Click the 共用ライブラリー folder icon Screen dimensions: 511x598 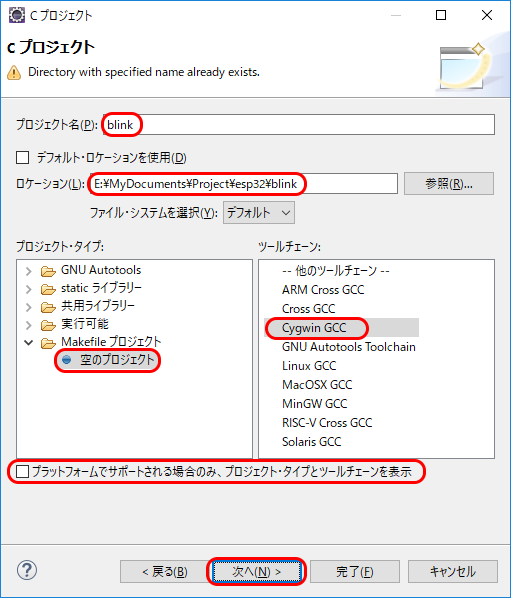48,307
